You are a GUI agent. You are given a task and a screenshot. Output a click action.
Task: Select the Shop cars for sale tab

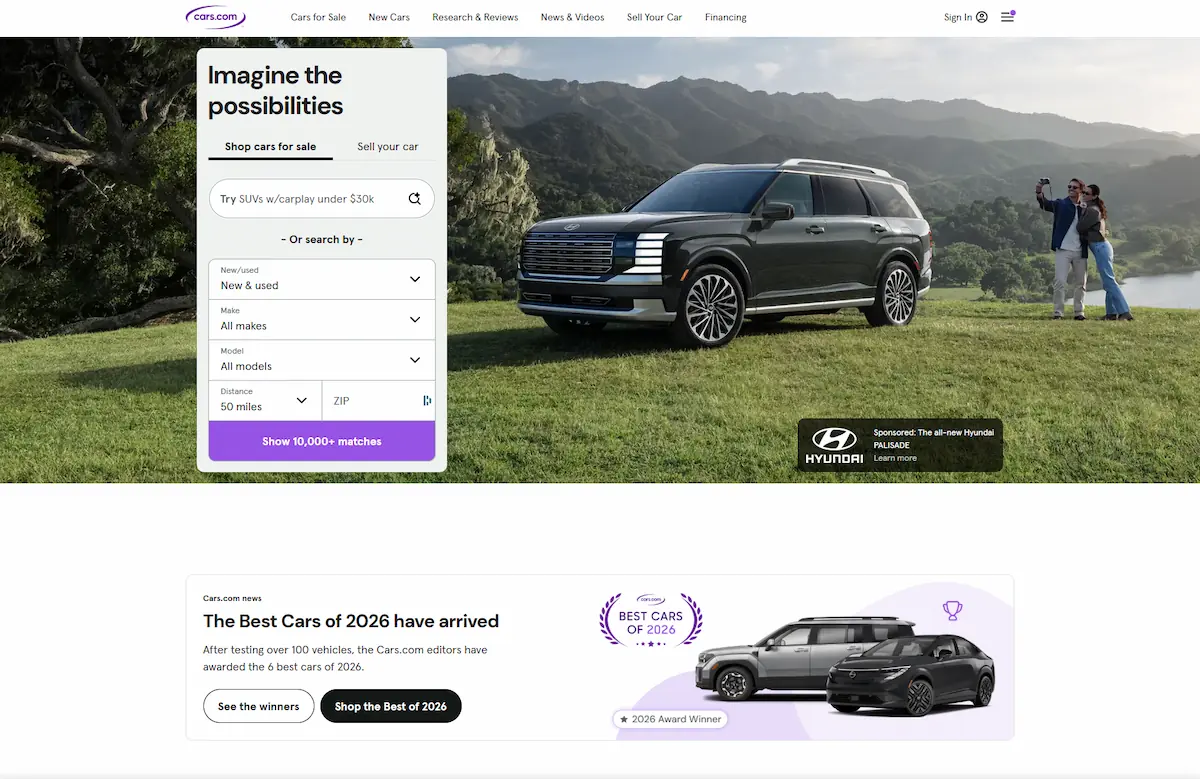270,147
